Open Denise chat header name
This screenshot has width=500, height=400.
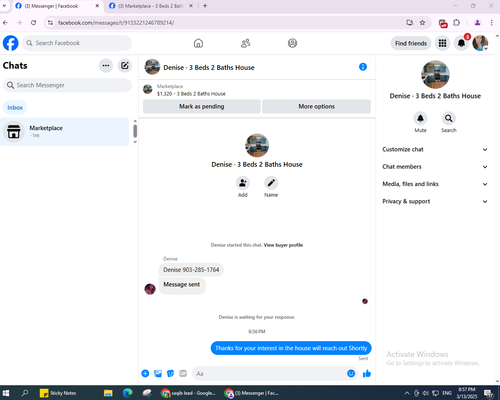point(209,67)
